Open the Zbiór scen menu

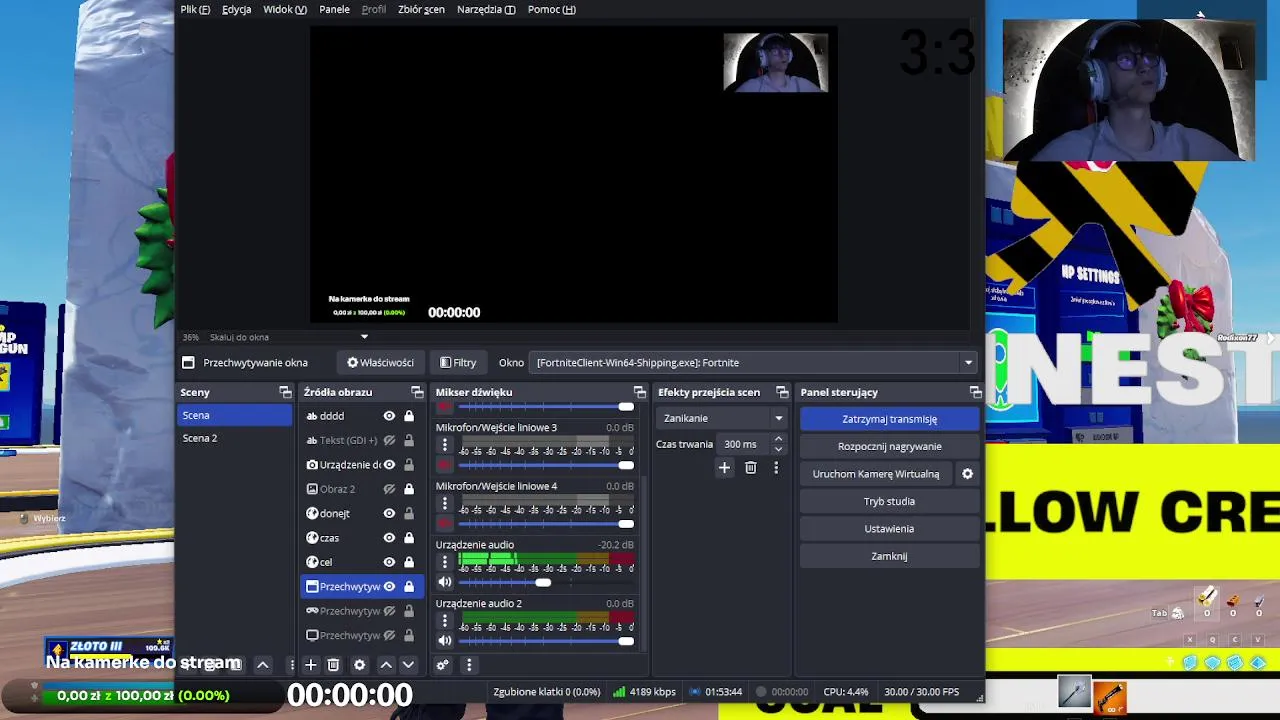tap(421, 9)
